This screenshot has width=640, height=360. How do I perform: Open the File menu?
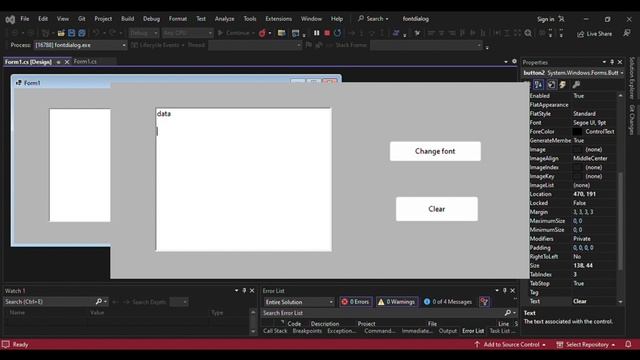25,19
